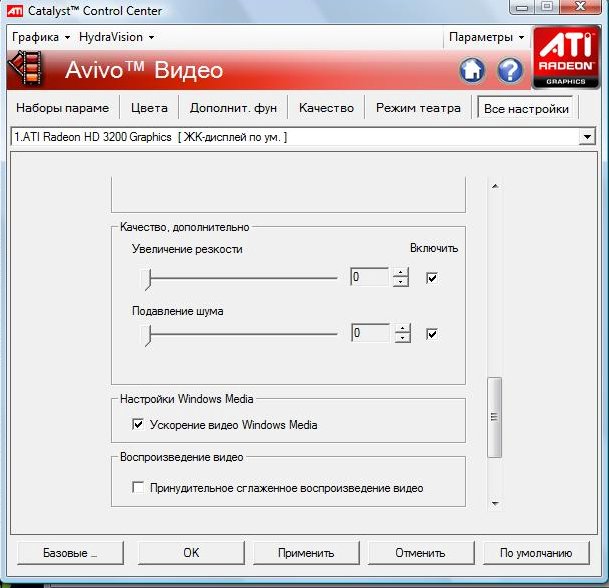Switch to the Режим театра tab
Image resolution: width=609 pixels, height=588 pixels.
[418, 108]
